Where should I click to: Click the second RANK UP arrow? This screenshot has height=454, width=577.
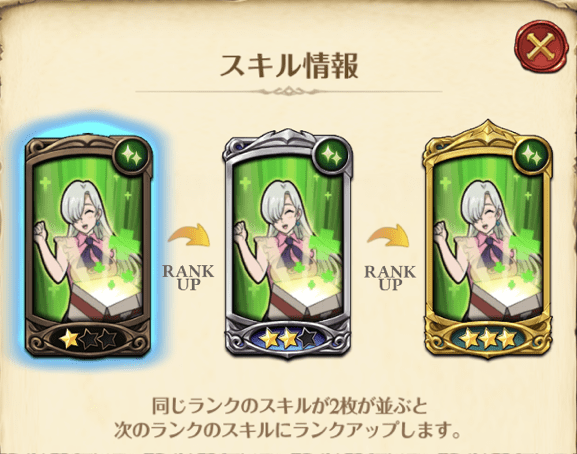pyautogui.click(x=389, y=235)
